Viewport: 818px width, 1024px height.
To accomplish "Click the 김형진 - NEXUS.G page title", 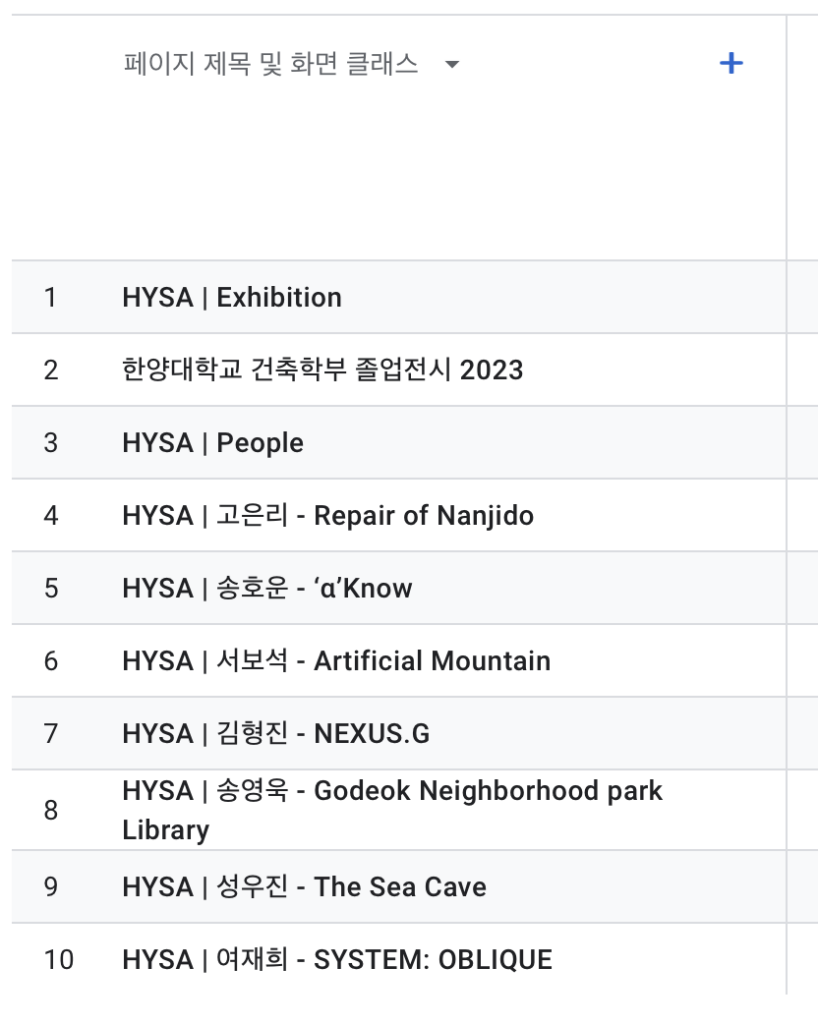I will tap(276, 734).
